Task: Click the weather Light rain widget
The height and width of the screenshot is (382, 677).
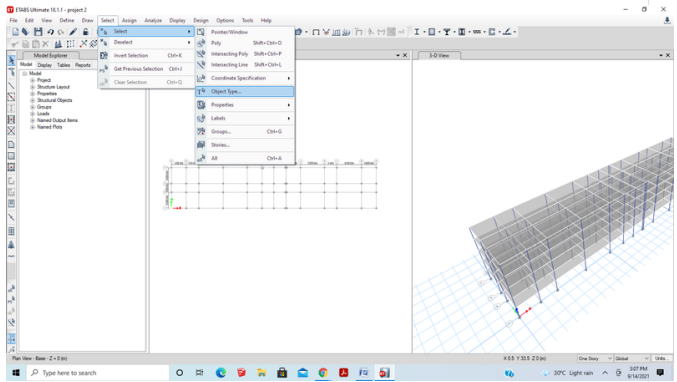Action: pyautogui.click(x=568, y=373)
